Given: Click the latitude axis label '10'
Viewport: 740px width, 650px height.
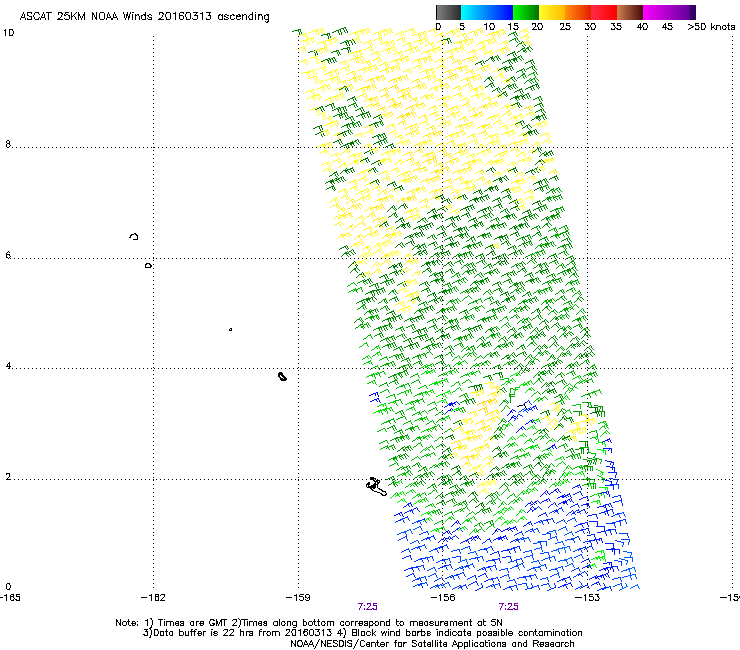Looking at the screenshot, I should (x=8, y=33).
